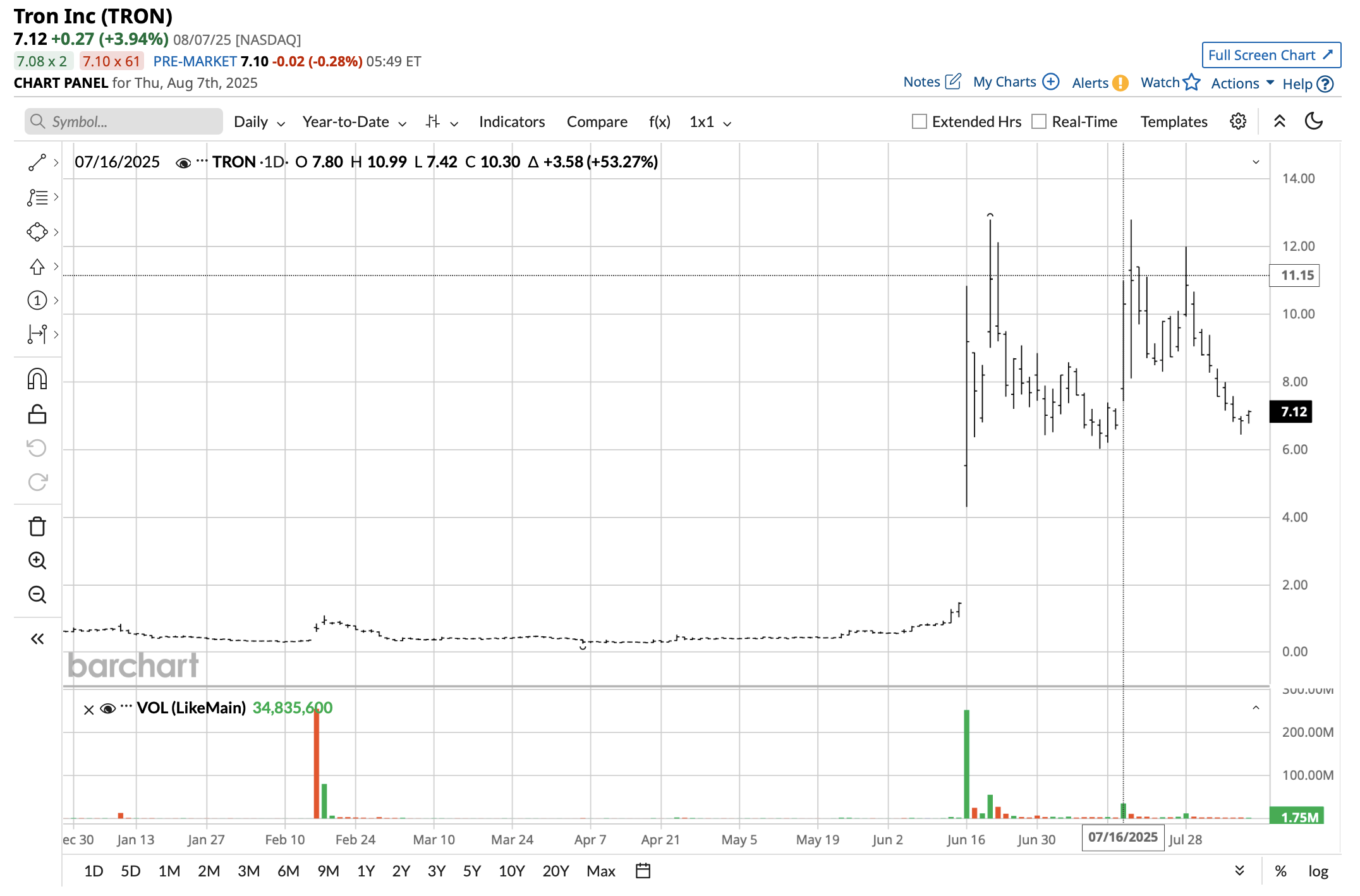The width and height of the screenshot is (1360, 896).
Task: Open the f(x) expressions menu
Action: pyautogui.click(x=659, y=122)
